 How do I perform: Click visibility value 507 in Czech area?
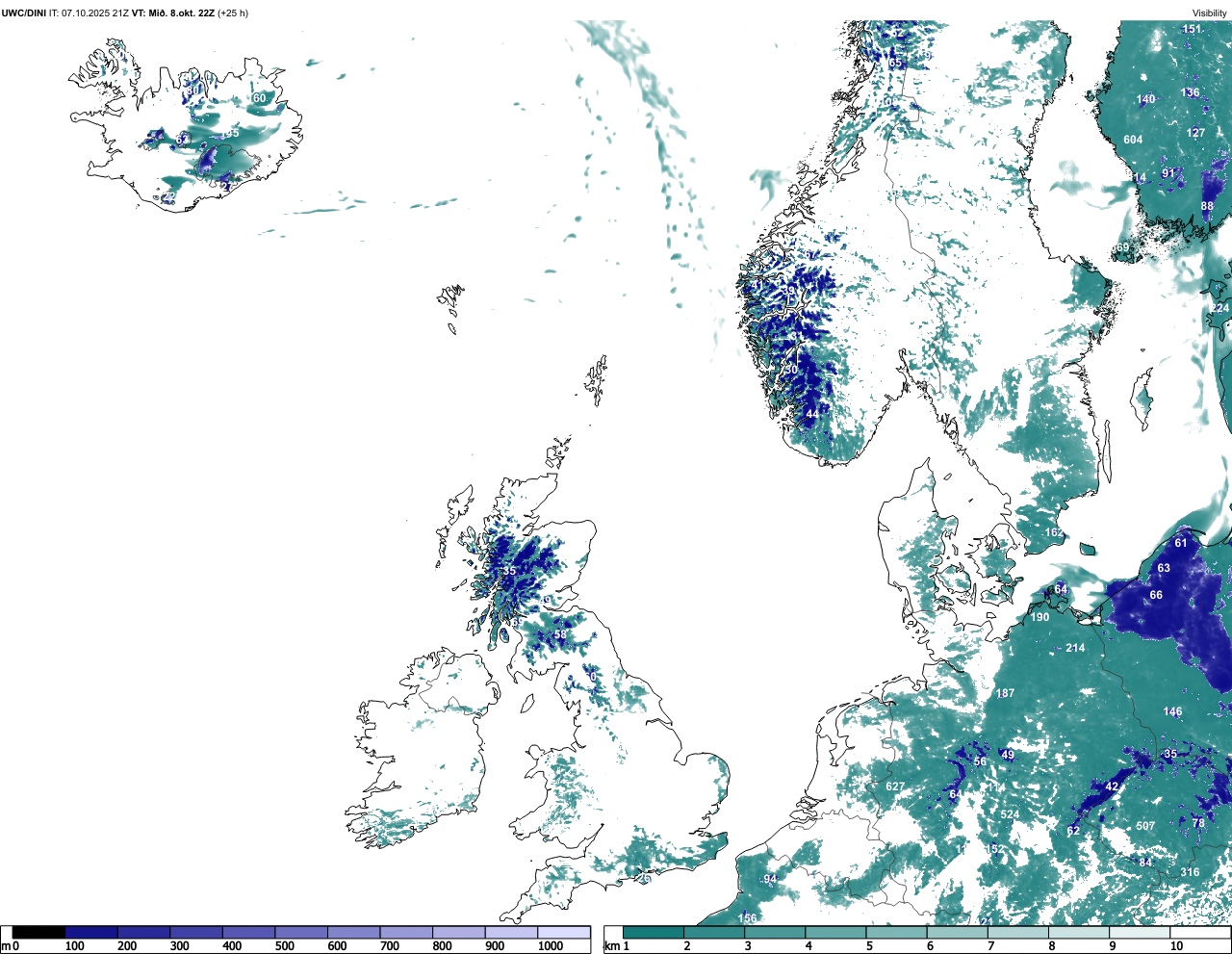(1145, 826)
